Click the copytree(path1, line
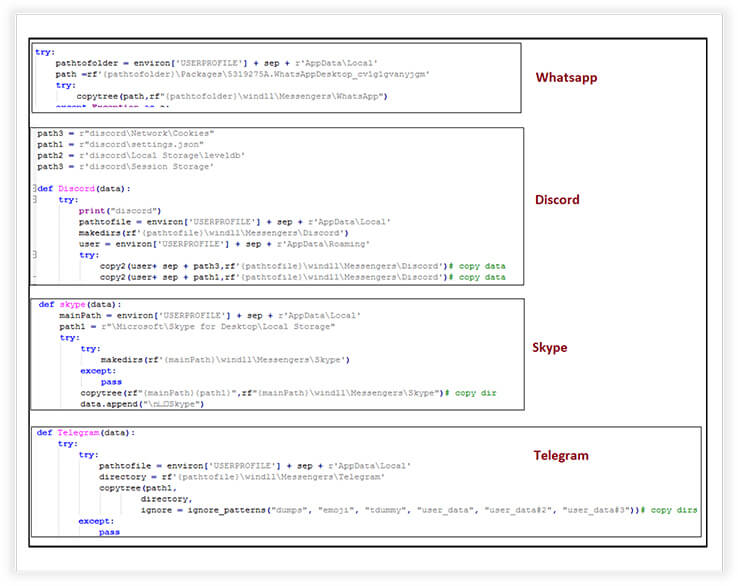 point(137,488)
